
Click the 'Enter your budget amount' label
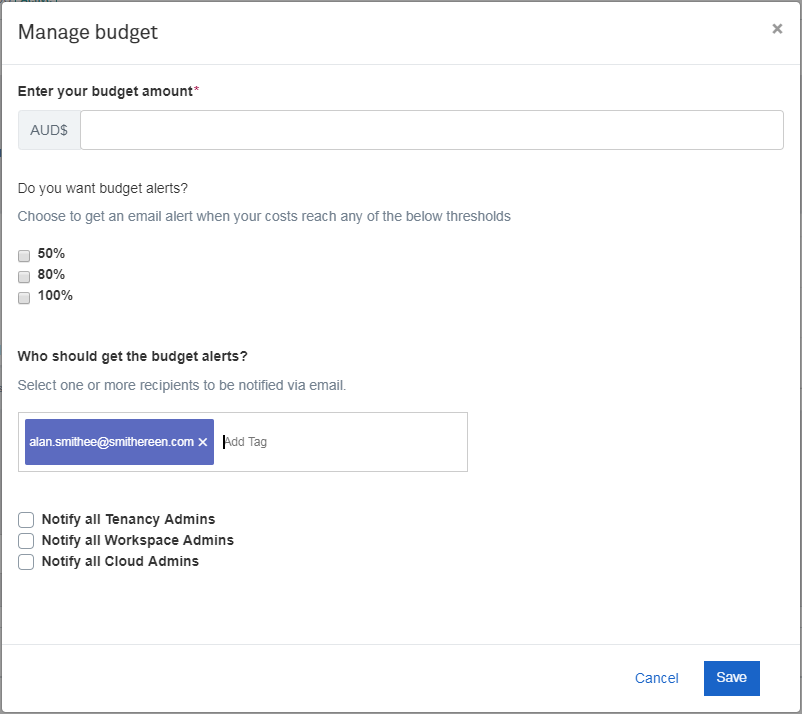pos(105,91)
